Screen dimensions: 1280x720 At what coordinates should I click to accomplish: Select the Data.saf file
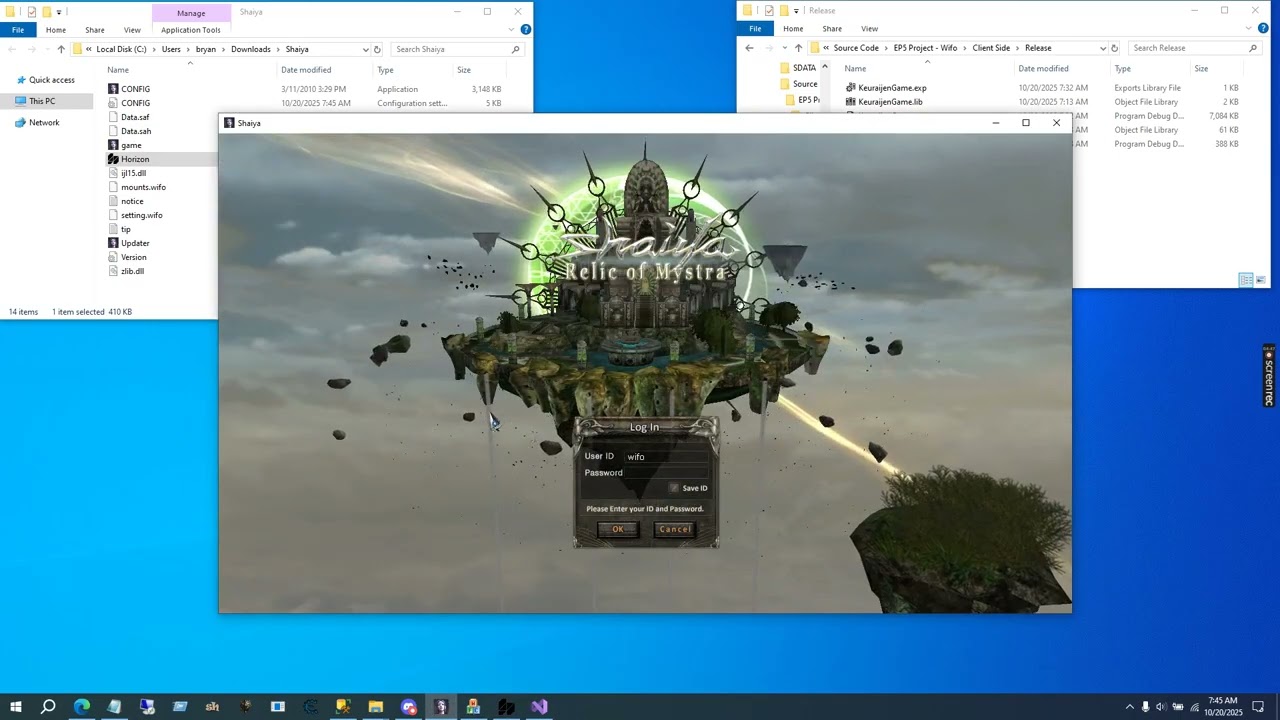pyautogui.click(x=135, y=117)
